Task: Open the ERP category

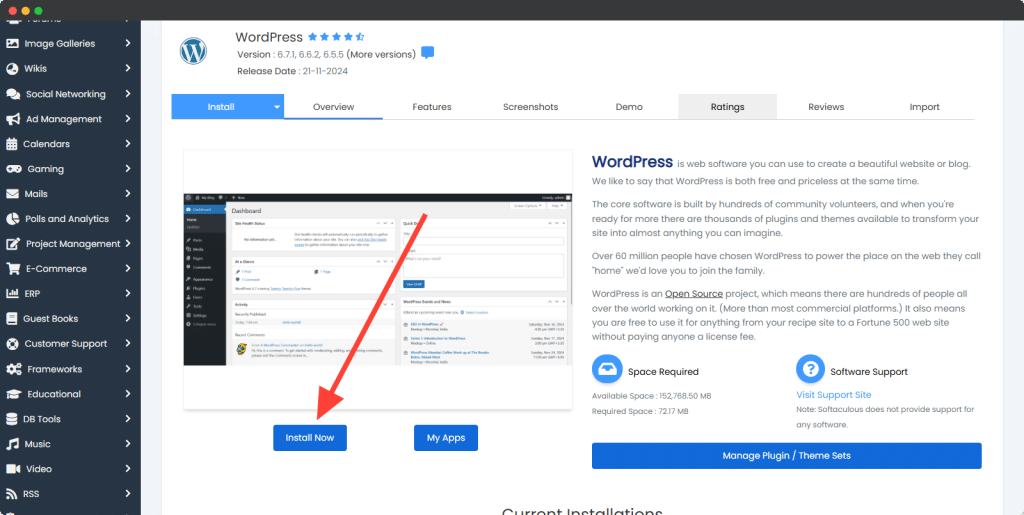Action: [69, 294]
